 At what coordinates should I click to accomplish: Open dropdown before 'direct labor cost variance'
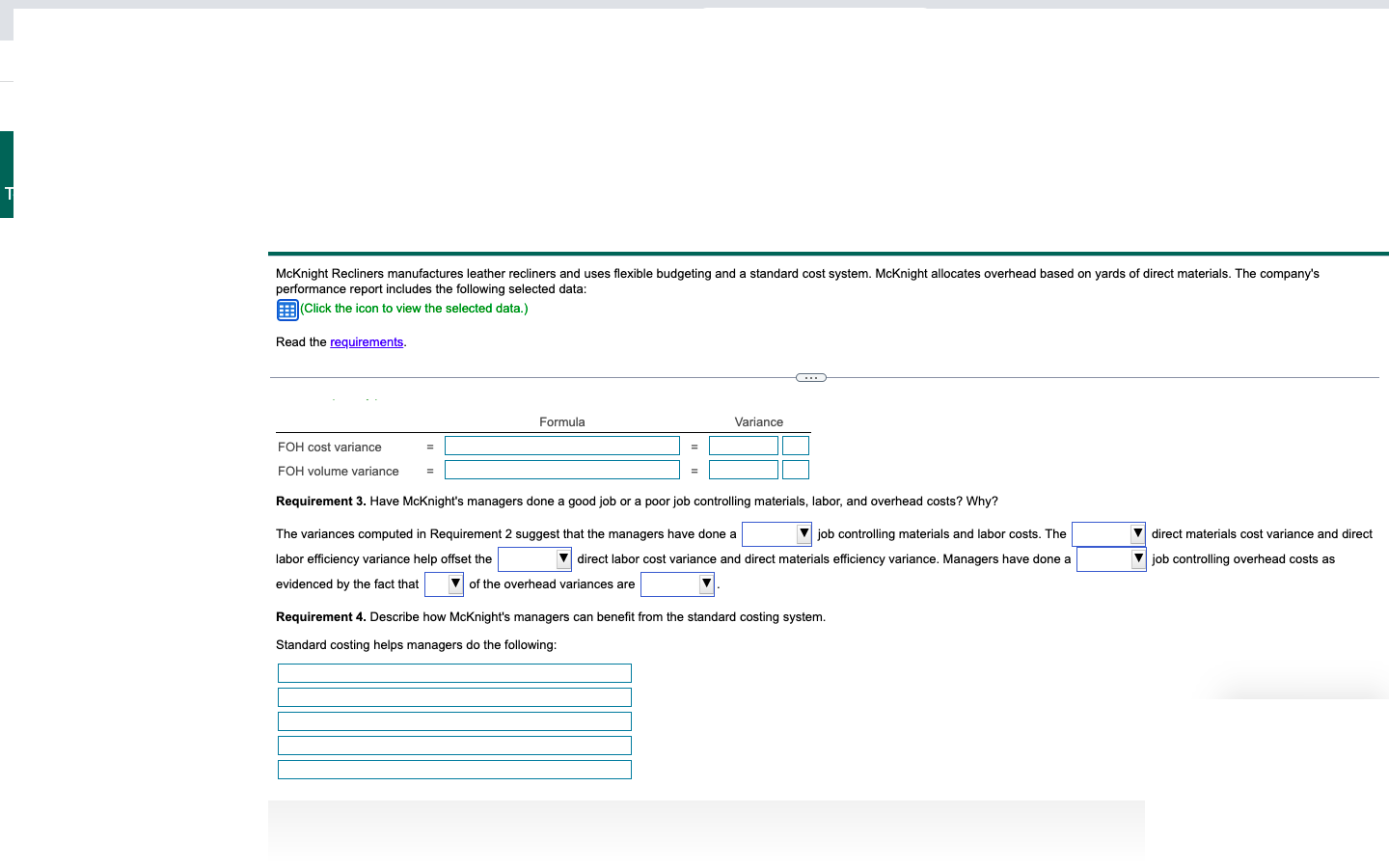tap(534, 558)
